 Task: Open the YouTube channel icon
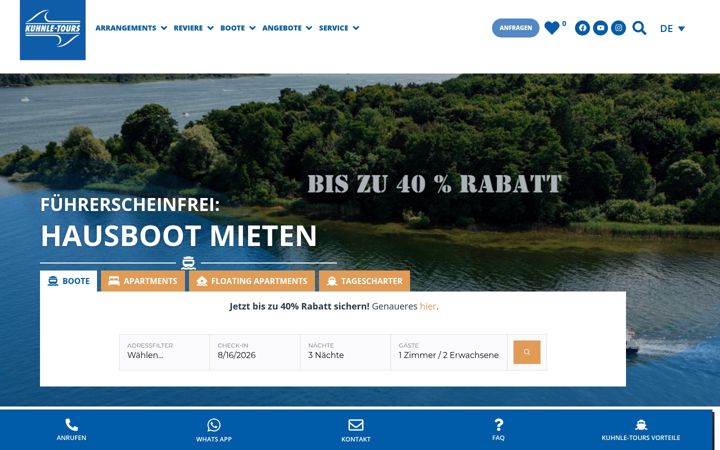(600, 28)
